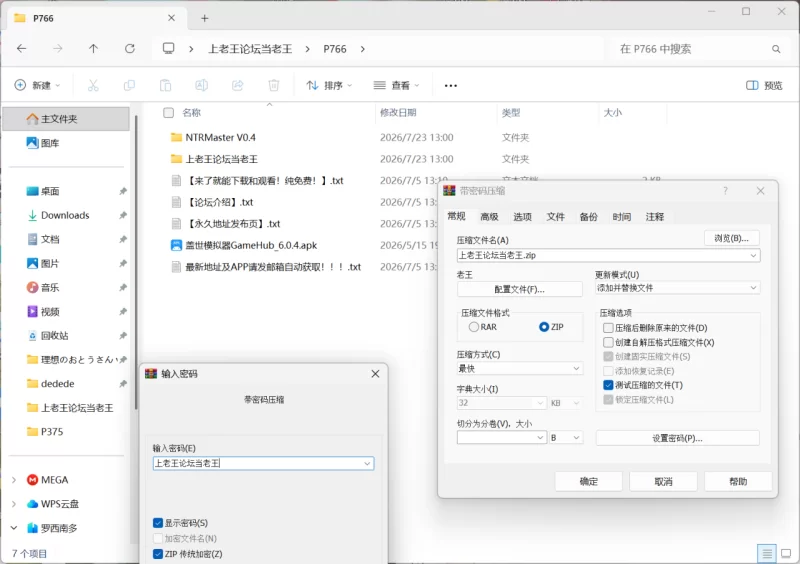Open 音乐 music in the sidebar
Screen dimensions: 800x564
[x=43, y=287]
